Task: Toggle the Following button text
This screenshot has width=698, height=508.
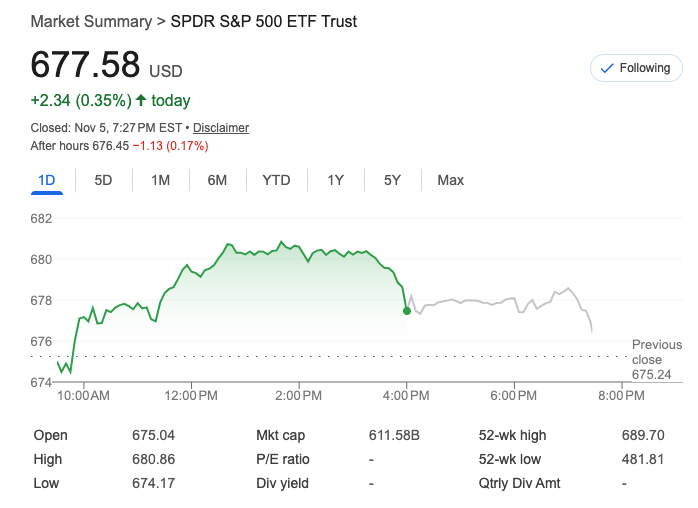Action: coord(645,68)
